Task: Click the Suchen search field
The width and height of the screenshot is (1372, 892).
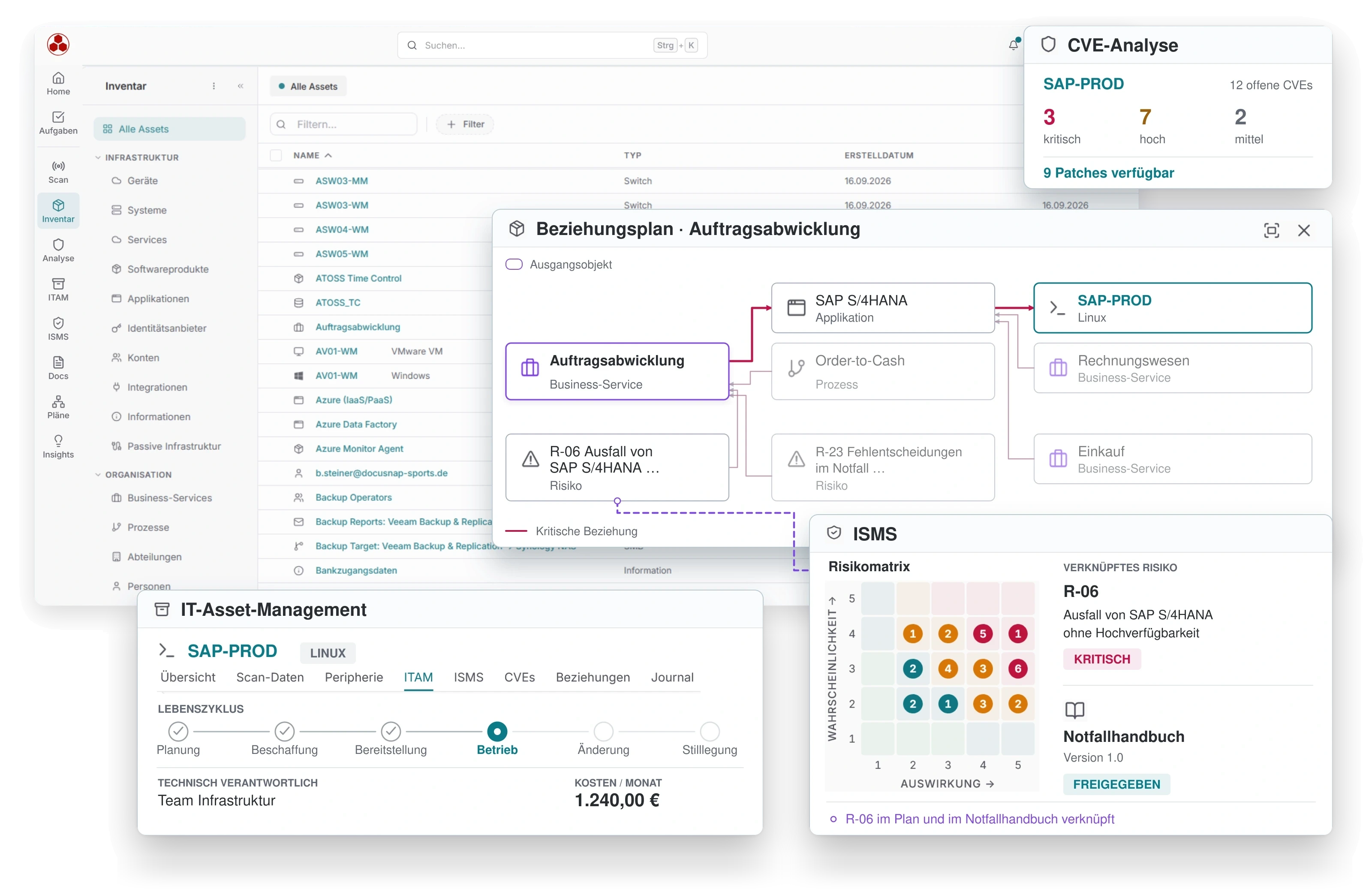Action: [x=552, y=45]
